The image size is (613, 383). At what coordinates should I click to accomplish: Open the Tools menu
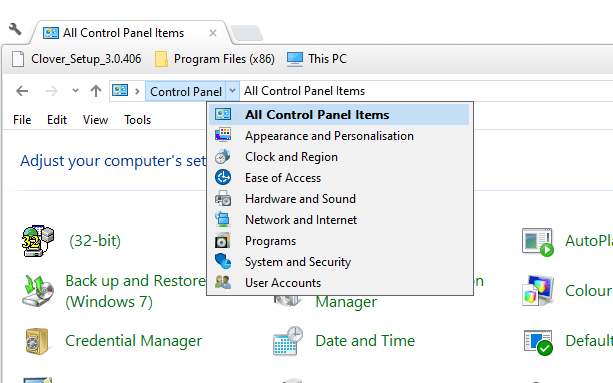(137, 120)
